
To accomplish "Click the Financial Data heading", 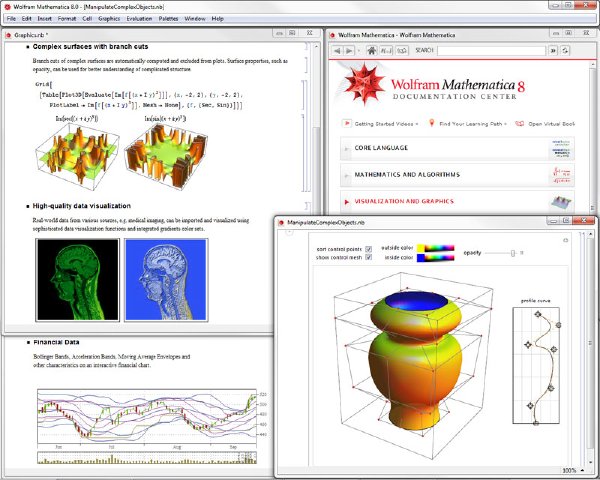I will (x=56, y=342).
